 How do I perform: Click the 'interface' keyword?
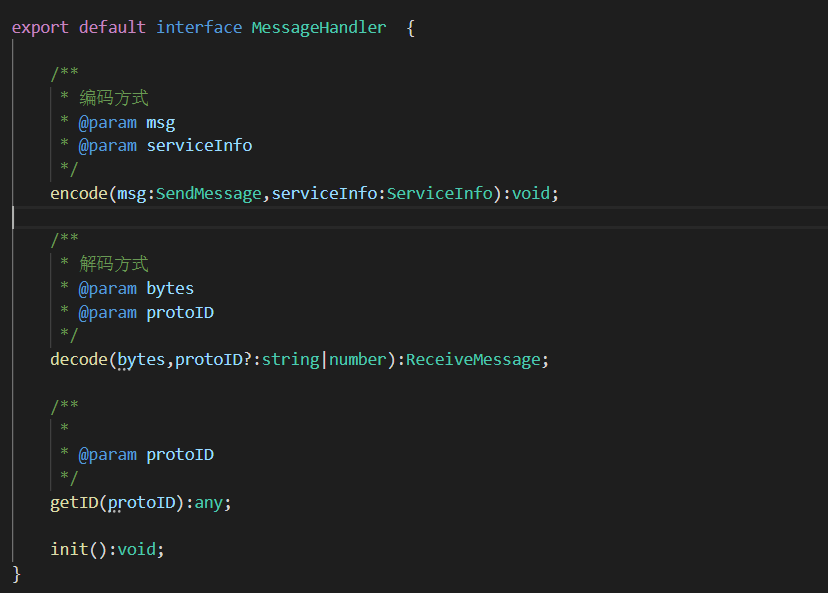click(199, 27)
